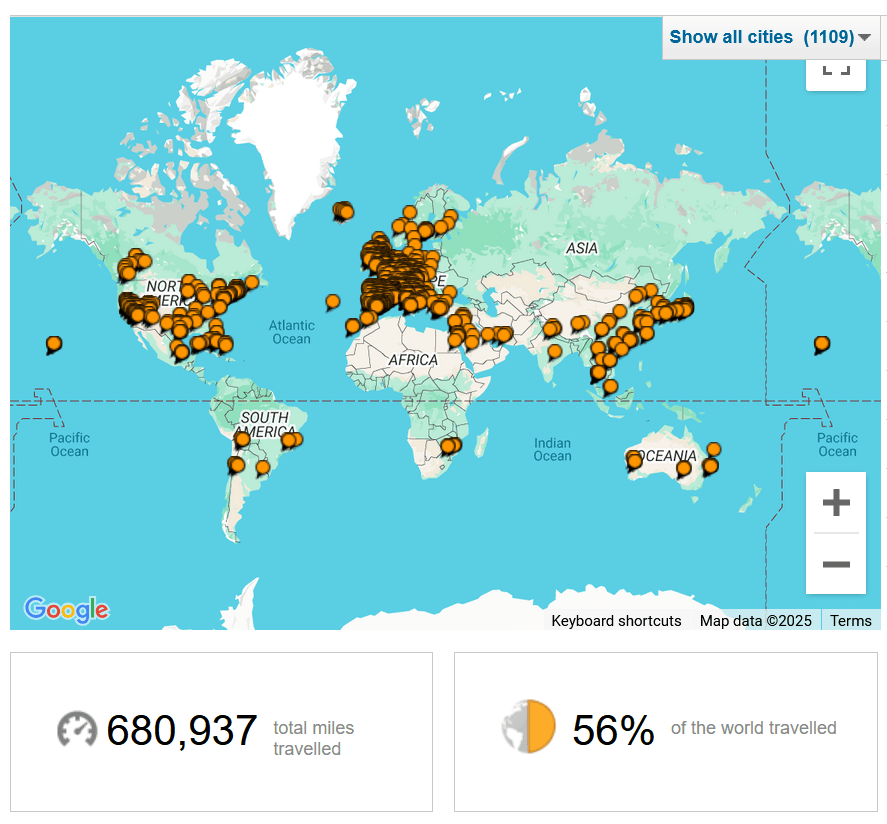Screen dimensions: 887x824
Task: Click the Pacific pin on right edge
Action: [822, 343]
